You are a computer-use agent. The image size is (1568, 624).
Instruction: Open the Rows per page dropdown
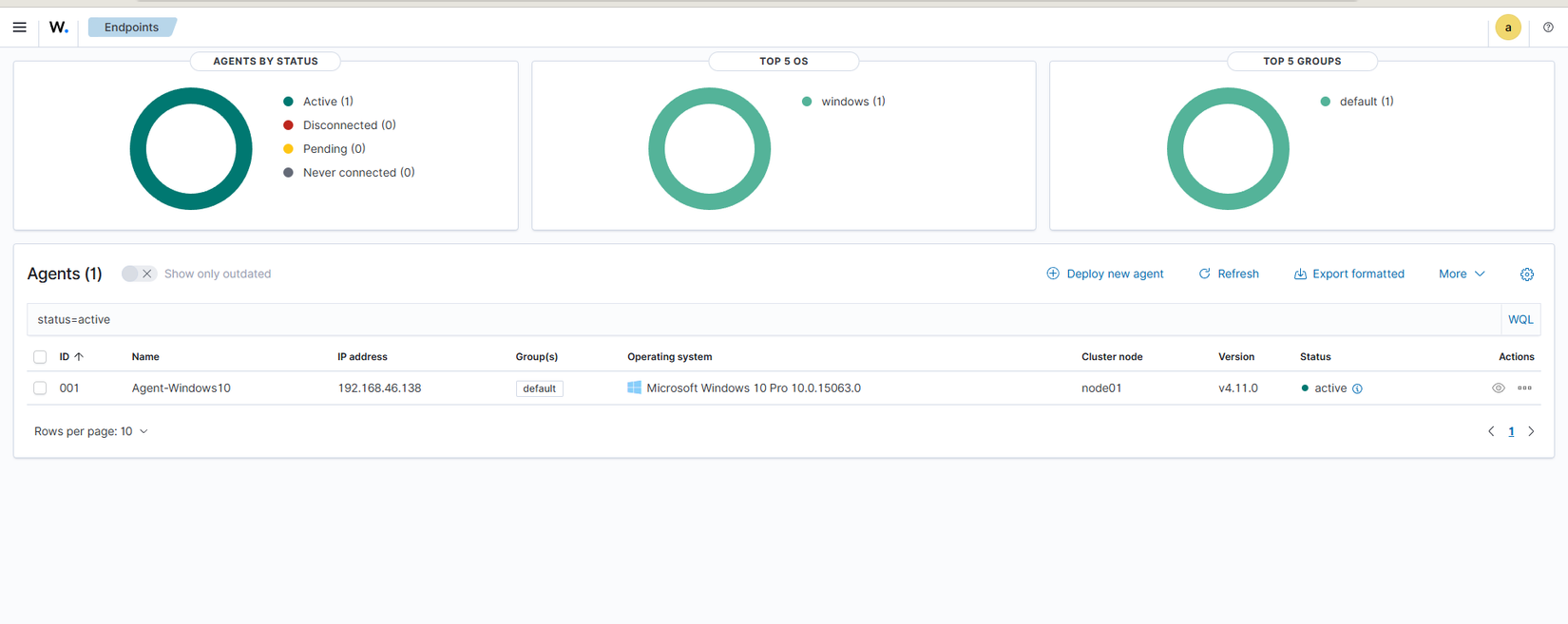coord(91,431)
